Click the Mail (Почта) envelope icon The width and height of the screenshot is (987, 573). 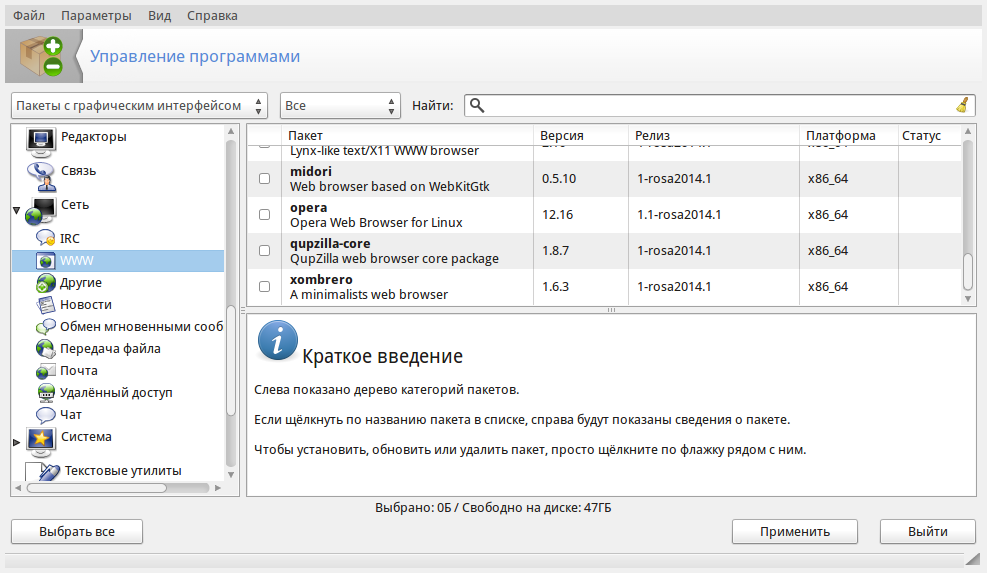[46, 371]
